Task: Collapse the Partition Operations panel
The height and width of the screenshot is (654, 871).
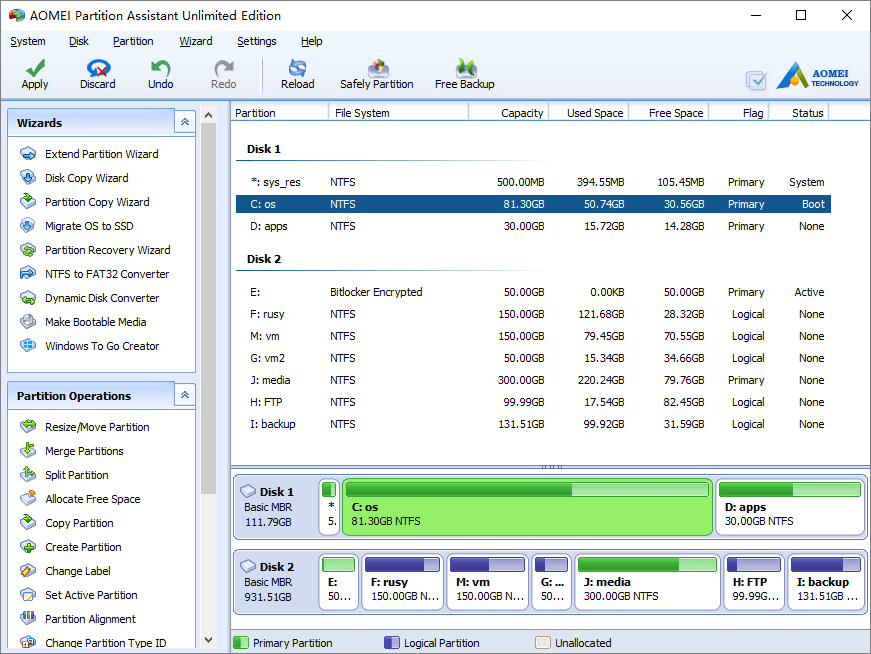Action: click(x=185, y=395)
